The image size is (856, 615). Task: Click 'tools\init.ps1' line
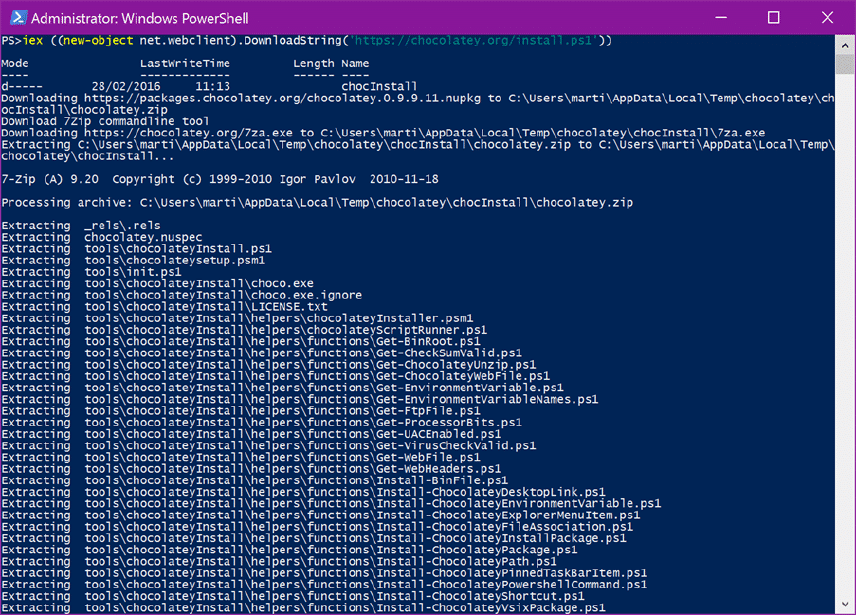91,272
